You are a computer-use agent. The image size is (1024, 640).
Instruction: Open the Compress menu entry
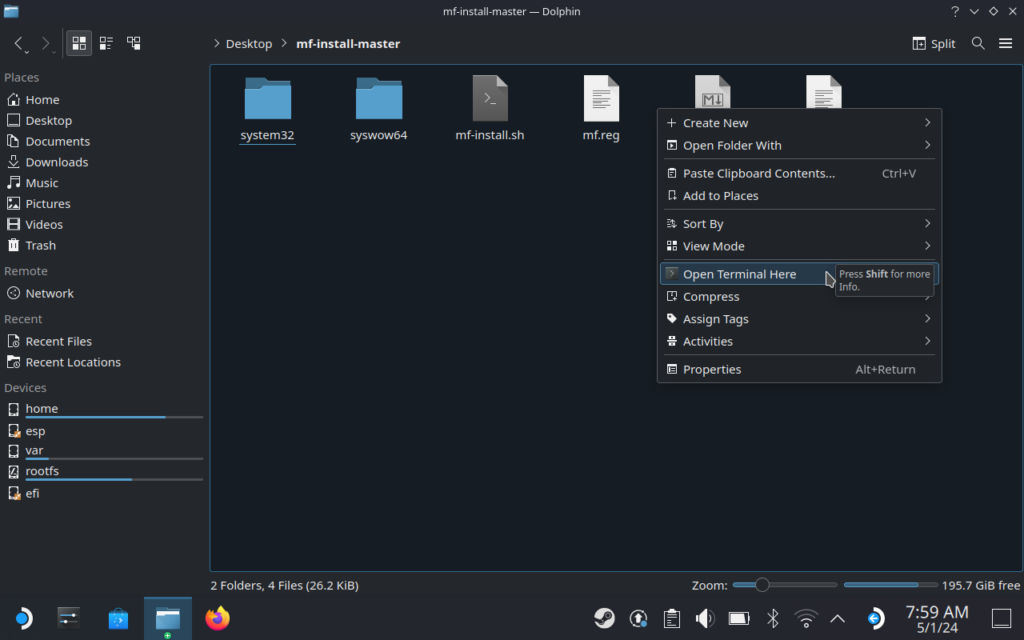(x=799, y=296)
